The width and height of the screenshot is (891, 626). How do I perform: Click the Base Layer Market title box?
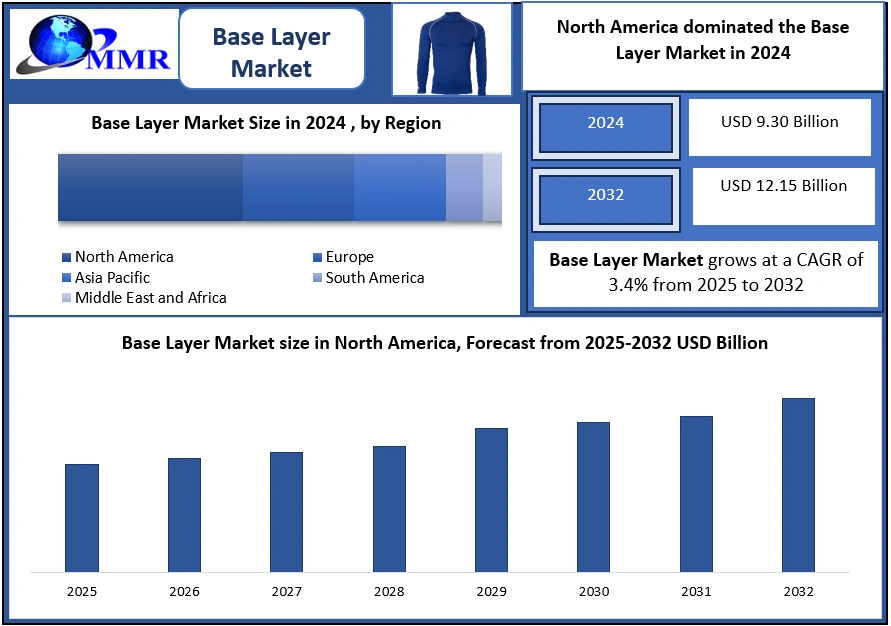(271, 53)
